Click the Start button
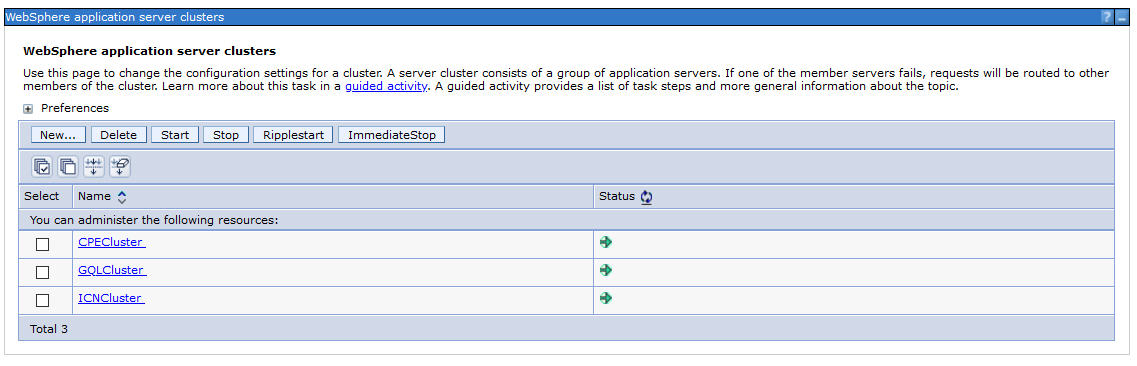This screenshot has height=366, width=1137. click(175, 135)
